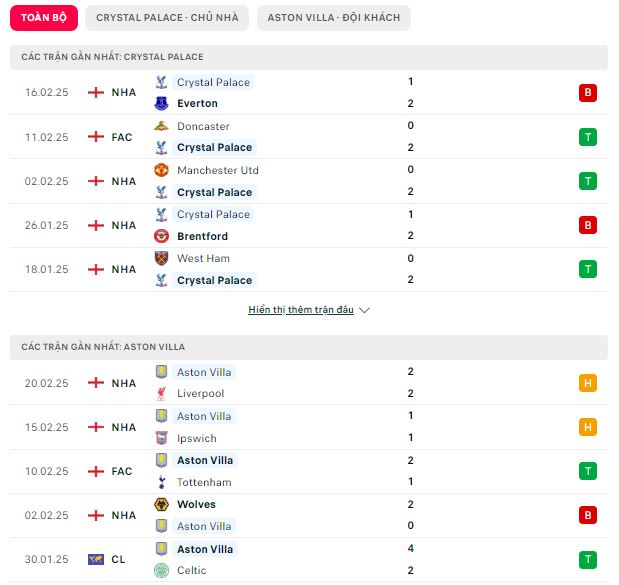Click the Celtic club crest
The height and width of the screenshot is (585, 619).
(161, 570)
